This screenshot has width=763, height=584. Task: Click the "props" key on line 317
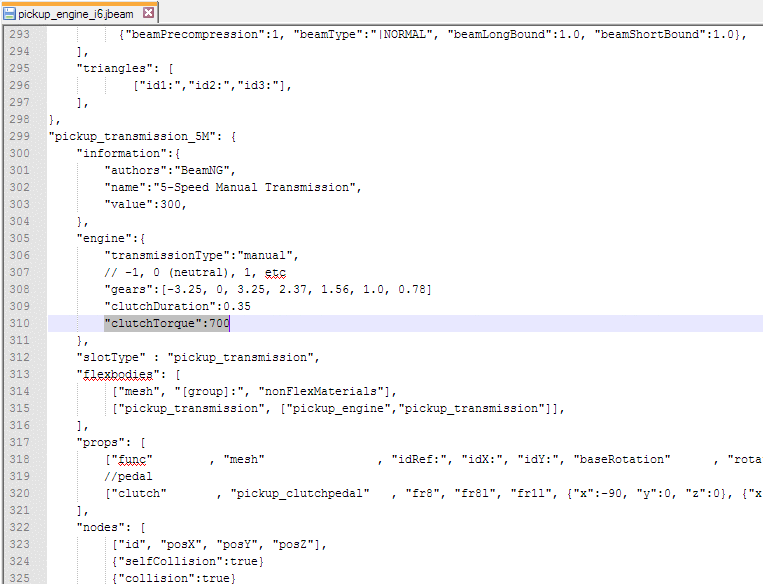coord(100,442)
